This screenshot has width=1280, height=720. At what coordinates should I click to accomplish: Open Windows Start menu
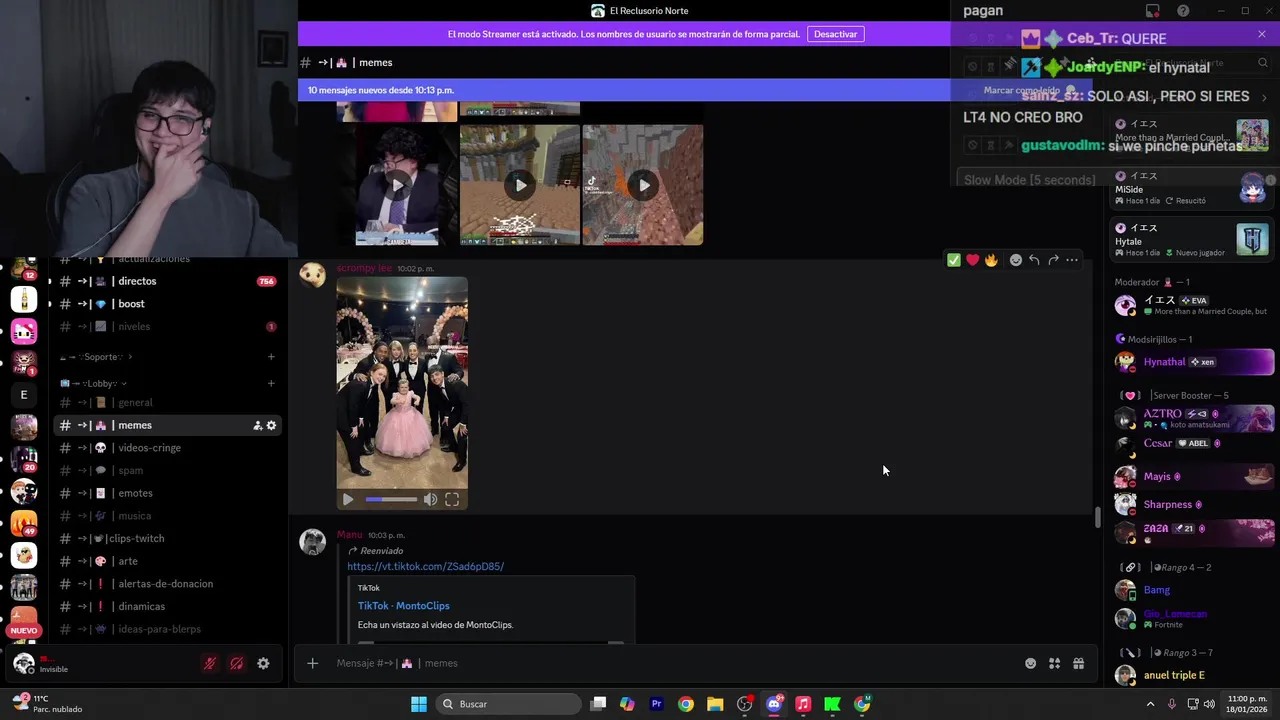click(419, 704)
